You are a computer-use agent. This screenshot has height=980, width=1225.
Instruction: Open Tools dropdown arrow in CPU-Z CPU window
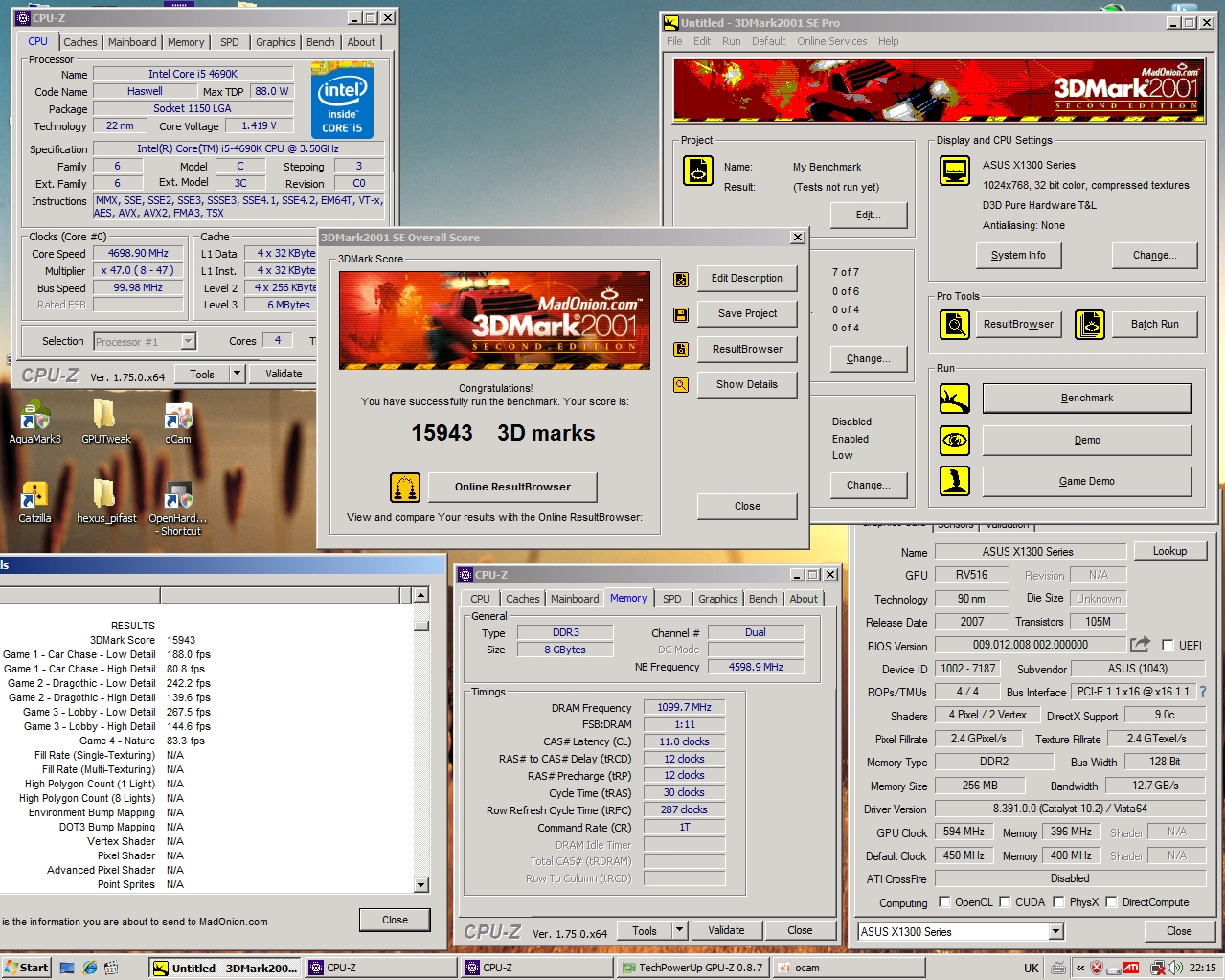(238, 375)
